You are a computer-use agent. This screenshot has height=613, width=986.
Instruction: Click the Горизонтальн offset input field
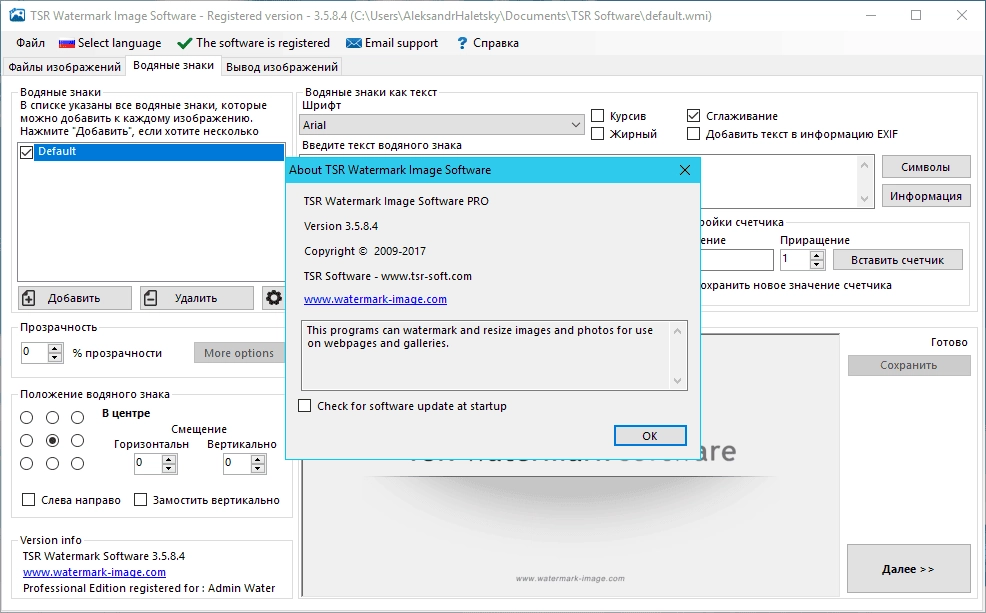click(148, 463)
